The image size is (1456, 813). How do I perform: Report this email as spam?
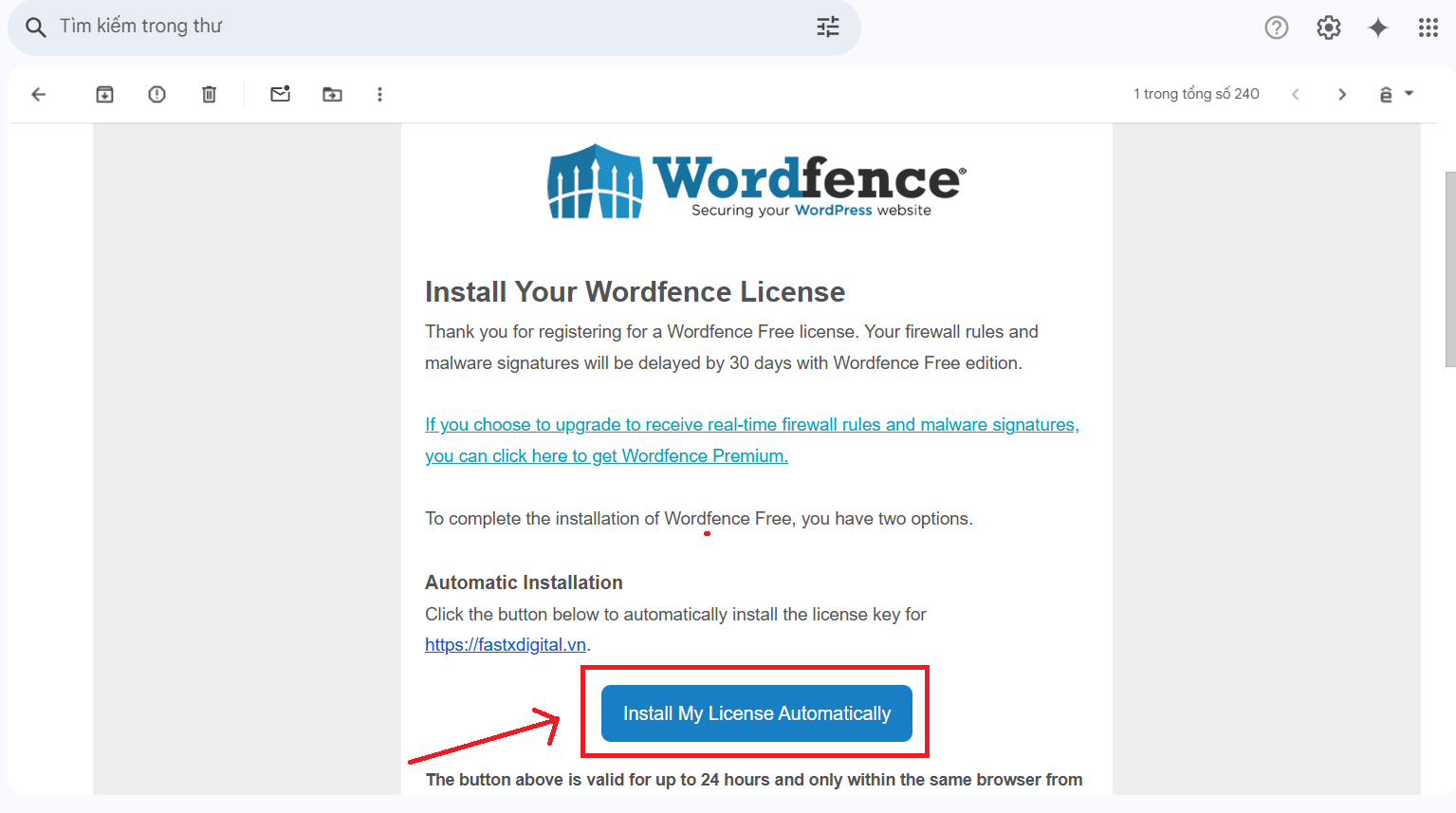[157, 94]
